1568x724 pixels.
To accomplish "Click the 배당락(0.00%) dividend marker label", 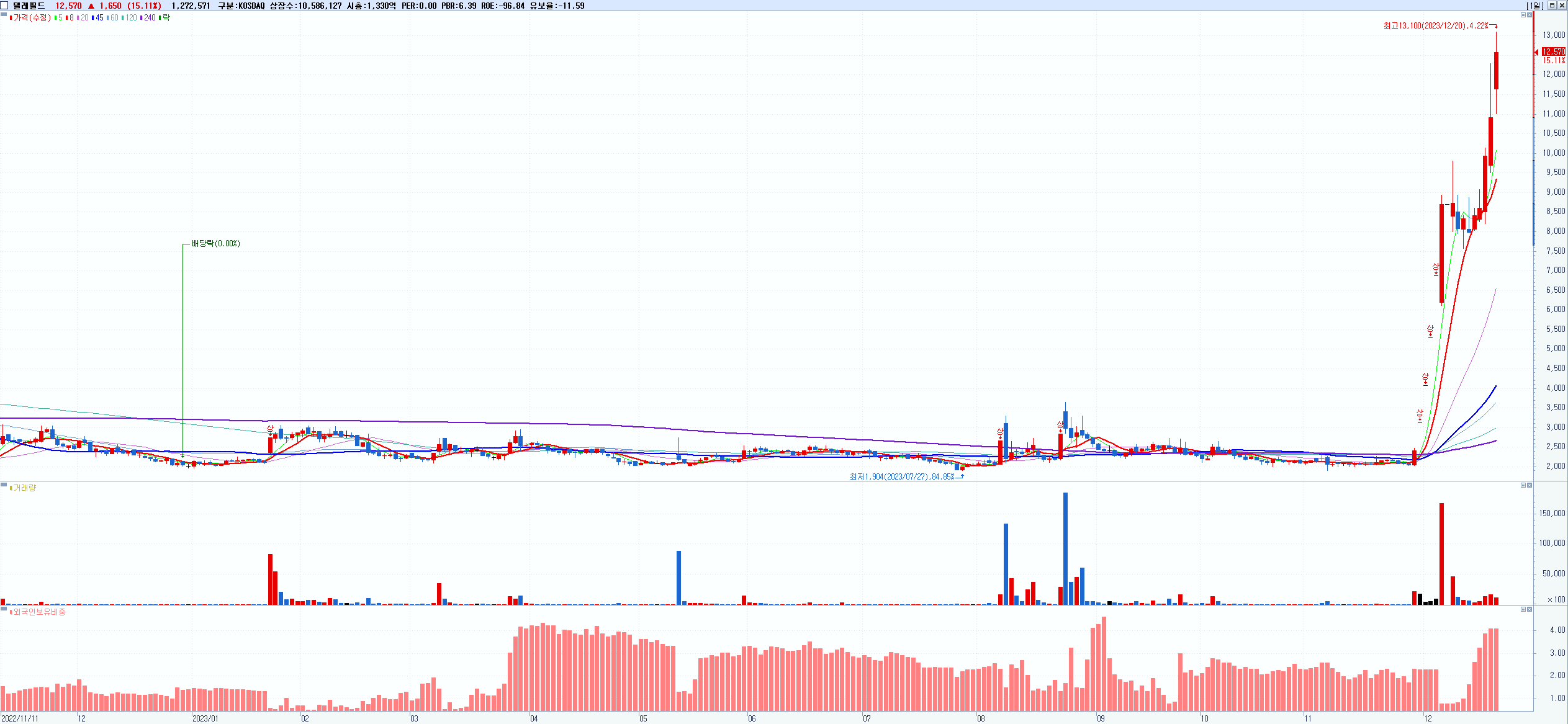I will point(215,244).
